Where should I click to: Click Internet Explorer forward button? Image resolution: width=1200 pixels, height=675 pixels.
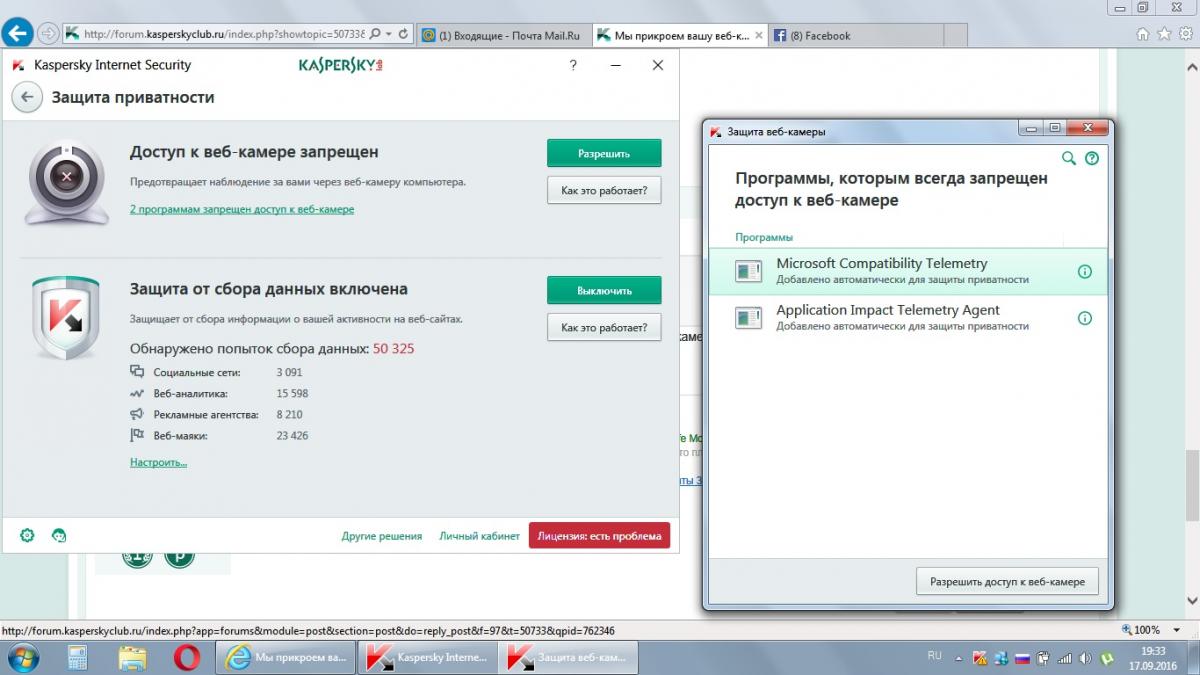point(48,34)
